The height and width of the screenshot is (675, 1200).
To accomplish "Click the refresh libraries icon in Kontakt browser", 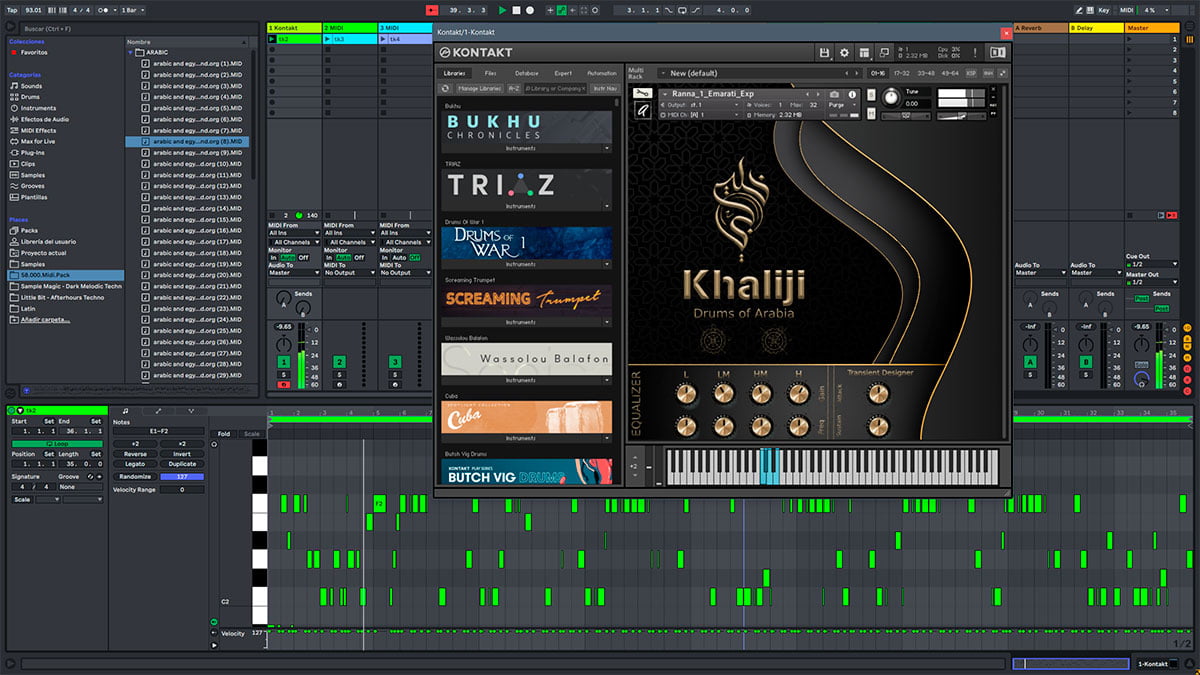I will 446,88.
